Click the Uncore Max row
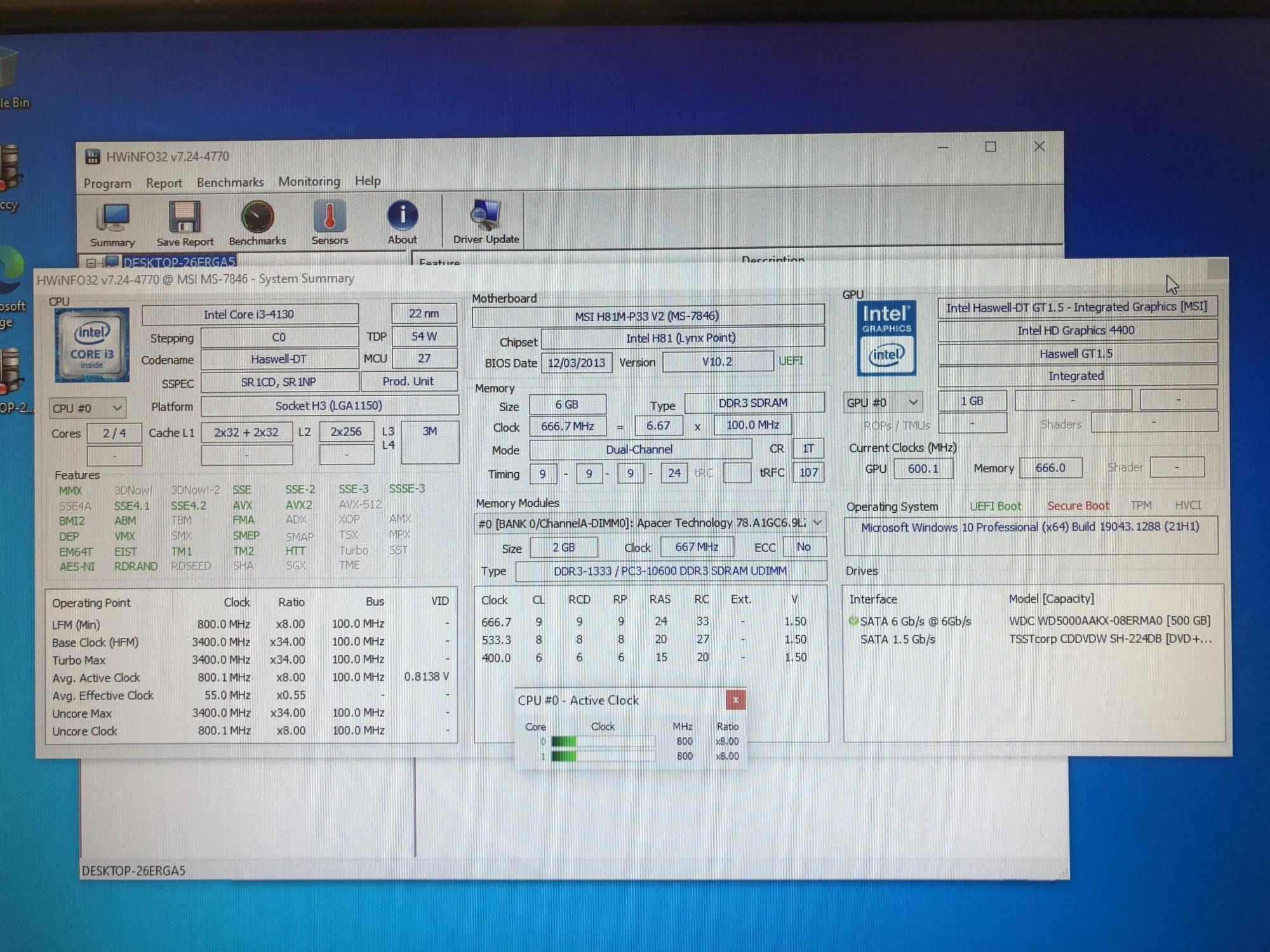 (251, 713)
